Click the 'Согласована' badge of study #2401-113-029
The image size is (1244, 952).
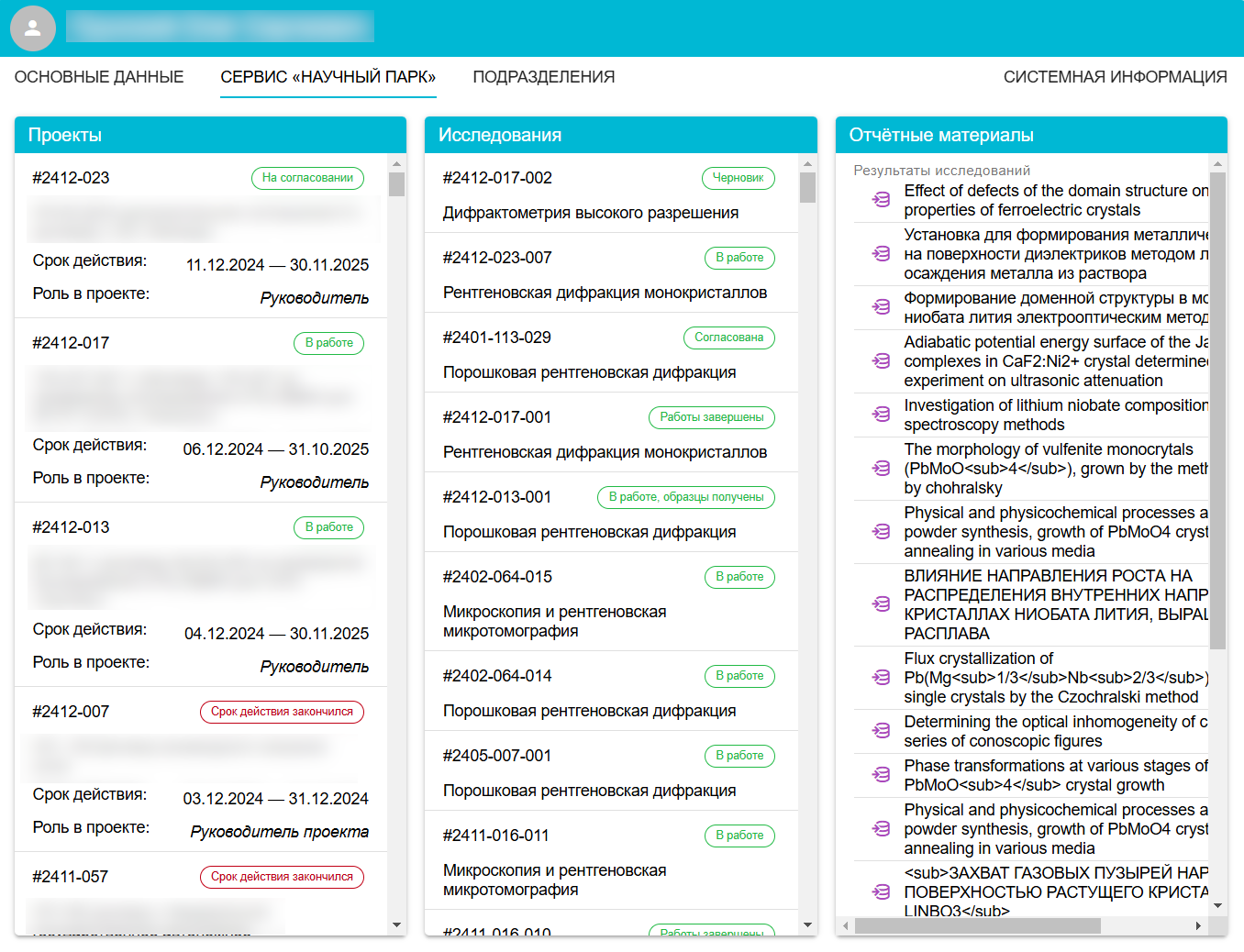728,338
